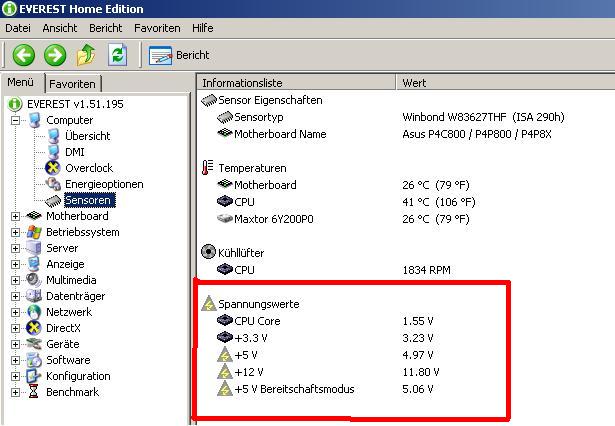The height and width of the screenshot is (426, 615).
Task: Switch to the Menü tab
Action: (21, 82)
